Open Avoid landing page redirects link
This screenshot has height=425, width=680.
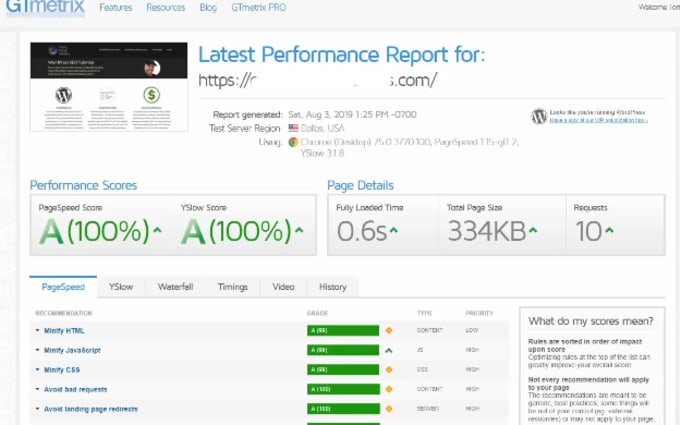(x=91, y=409)
